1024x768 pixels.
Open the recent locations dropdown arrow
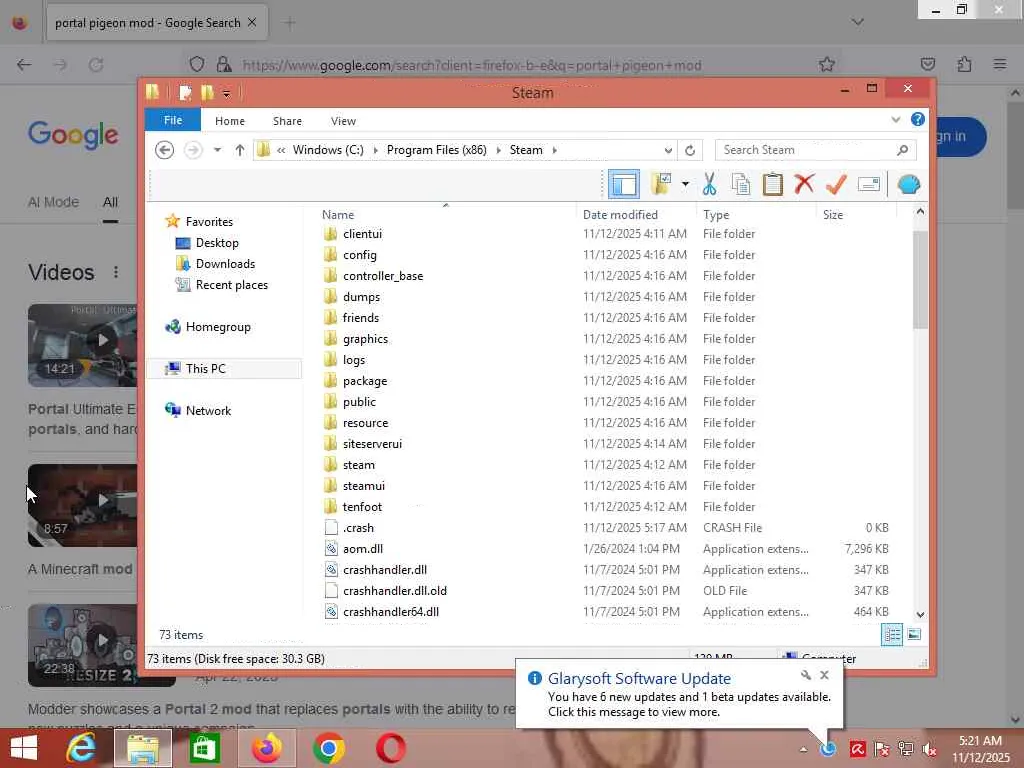[217, 150]
